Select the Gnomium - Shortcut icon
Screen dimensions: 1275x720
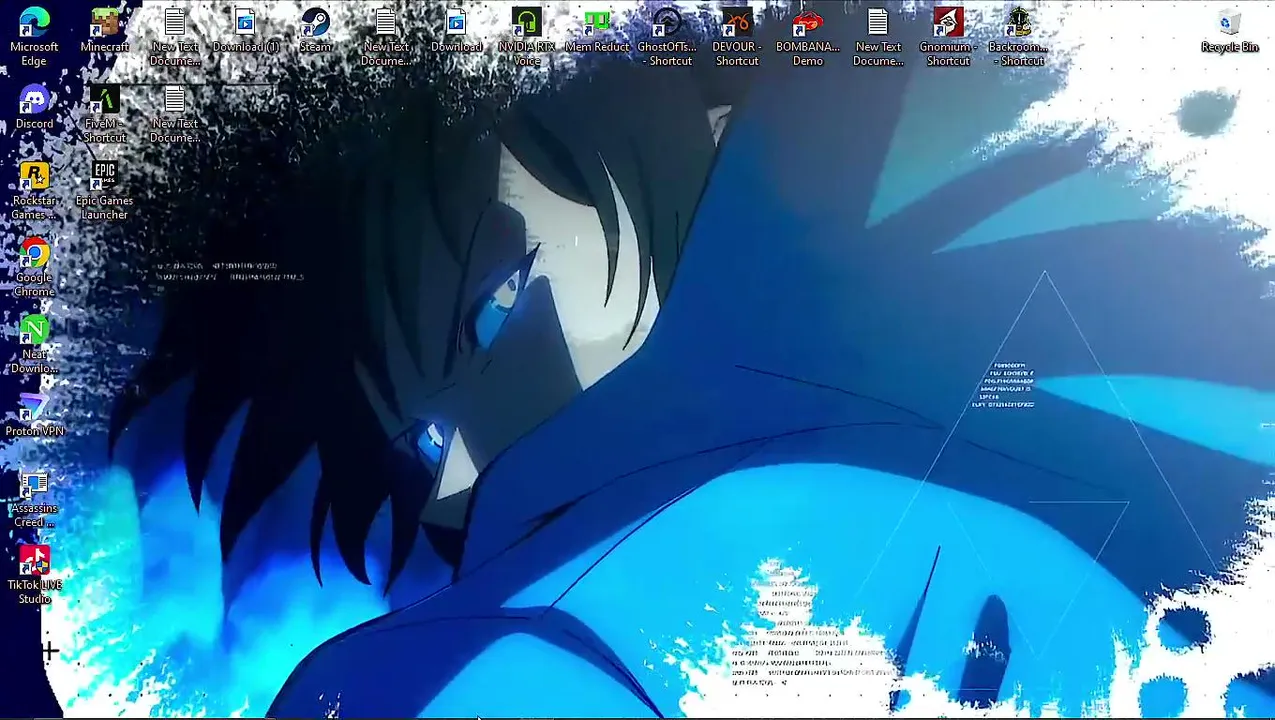pos(948,37)
